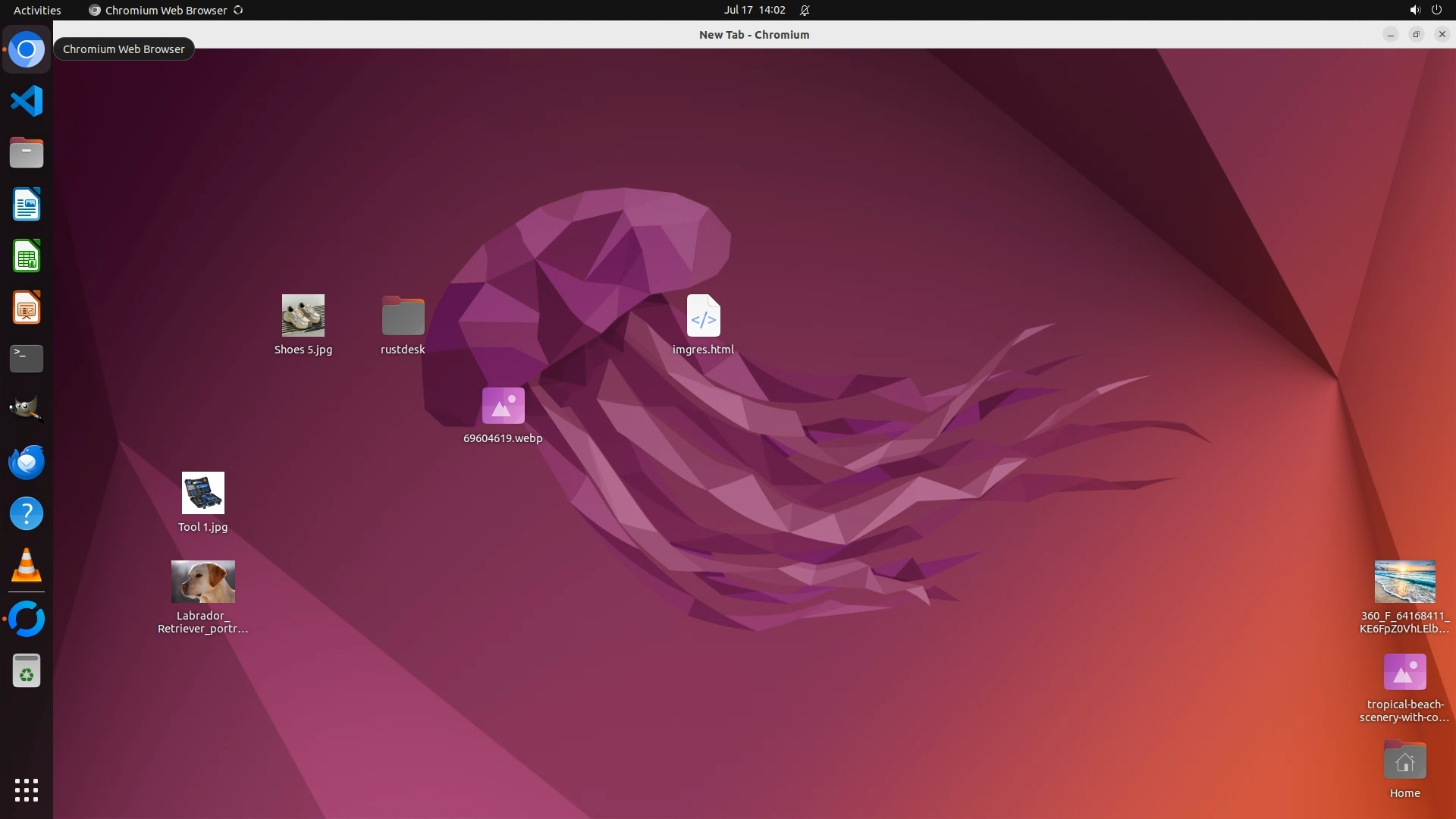Open the Trash icon in dock
Viewport: 1456px width, 819px height.
(x=27, y=671)
